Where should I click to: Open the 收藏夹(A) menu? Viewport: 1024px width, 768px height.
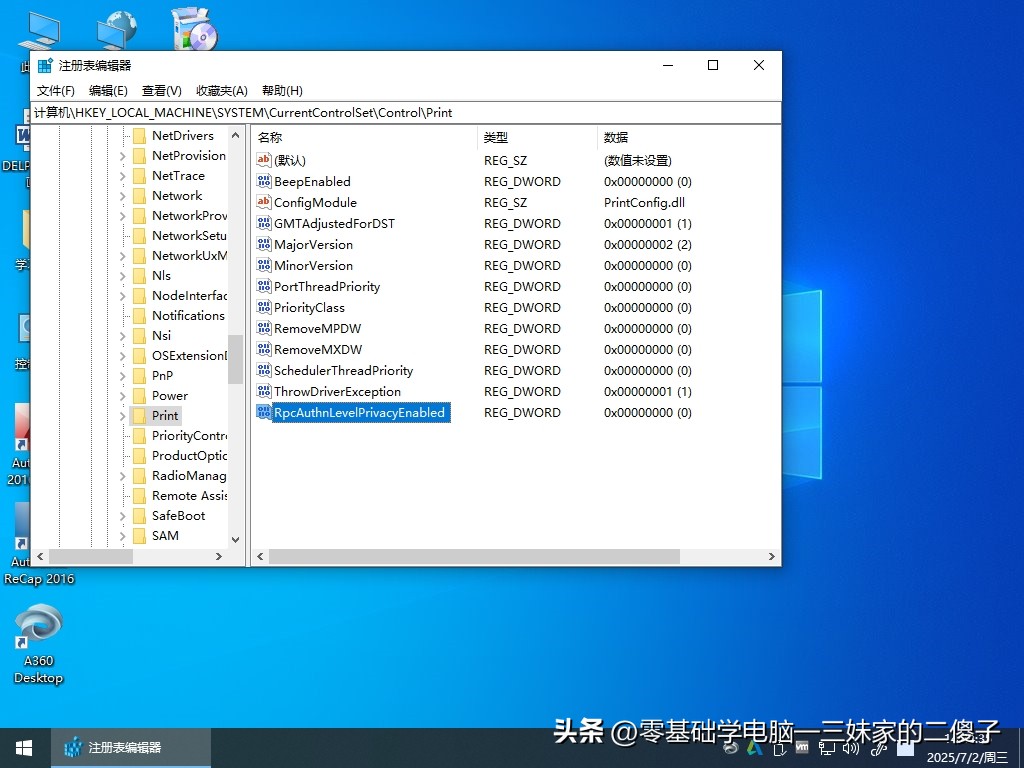221,90
